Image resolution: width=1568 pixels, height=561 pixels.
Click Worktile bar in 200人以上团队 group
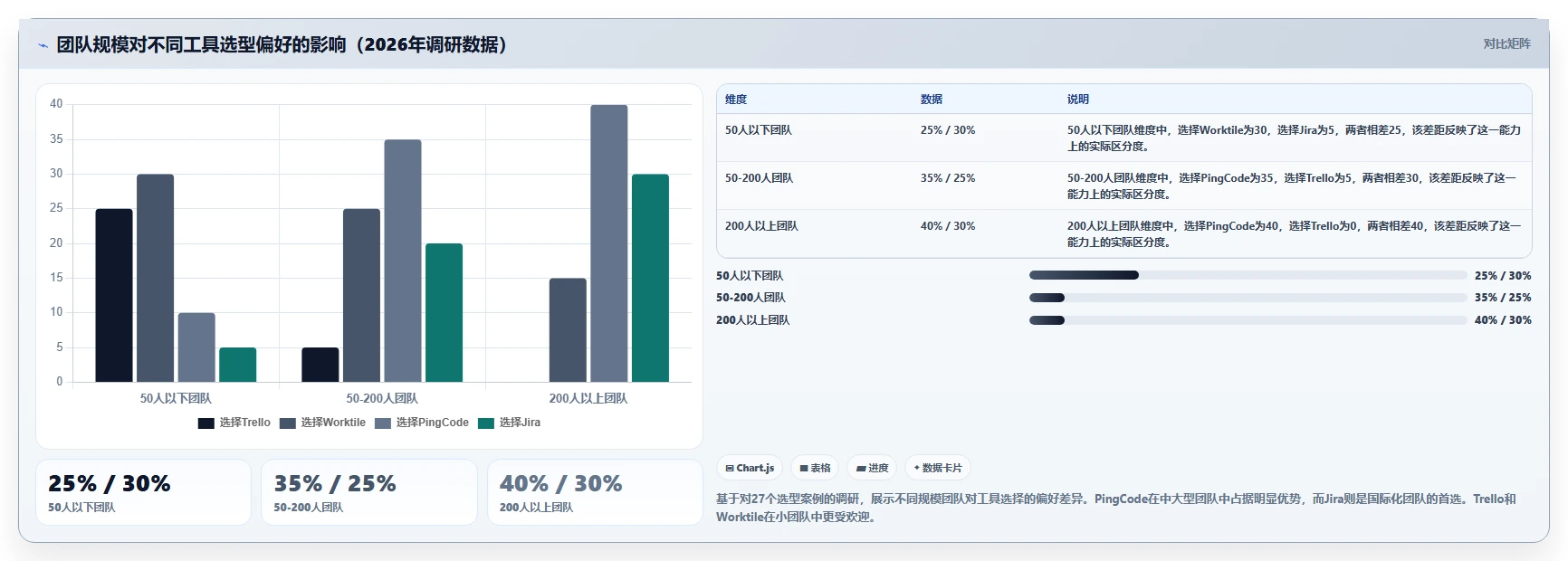click(568, 330)
